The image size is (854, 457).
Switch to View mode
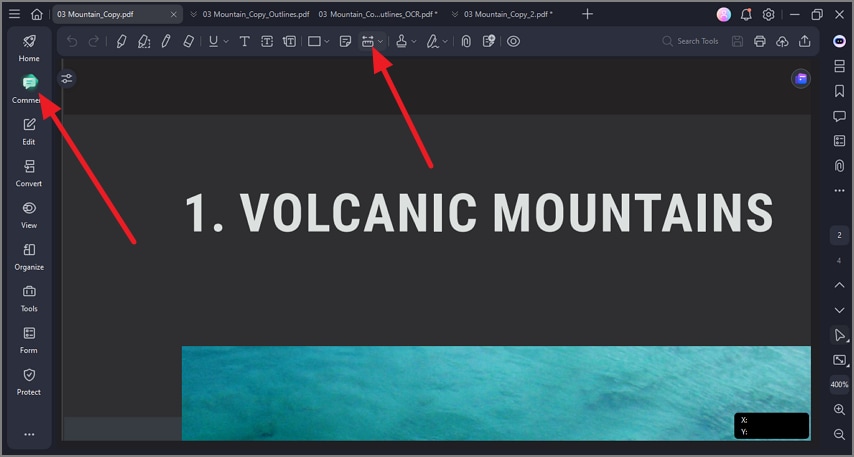tap(29, 215)
